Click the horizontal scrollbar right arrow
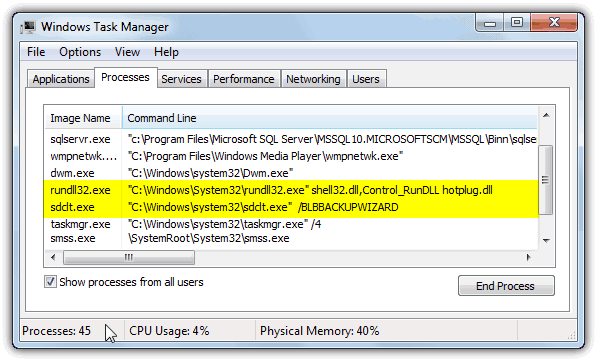Viewport: 597px width, 360px height. click(x=528, y=258)
